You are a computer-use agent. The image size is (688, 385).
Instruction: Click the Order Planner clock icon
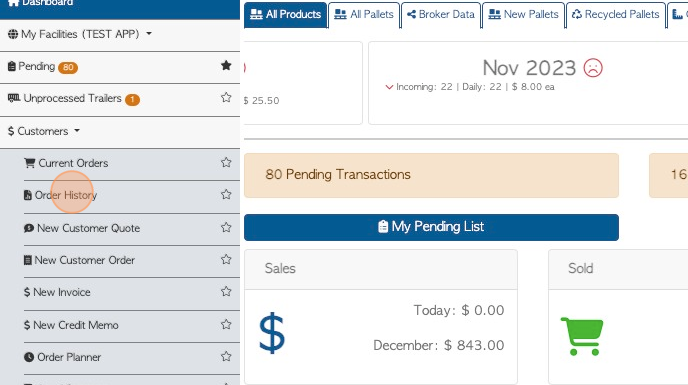(29, 357)
